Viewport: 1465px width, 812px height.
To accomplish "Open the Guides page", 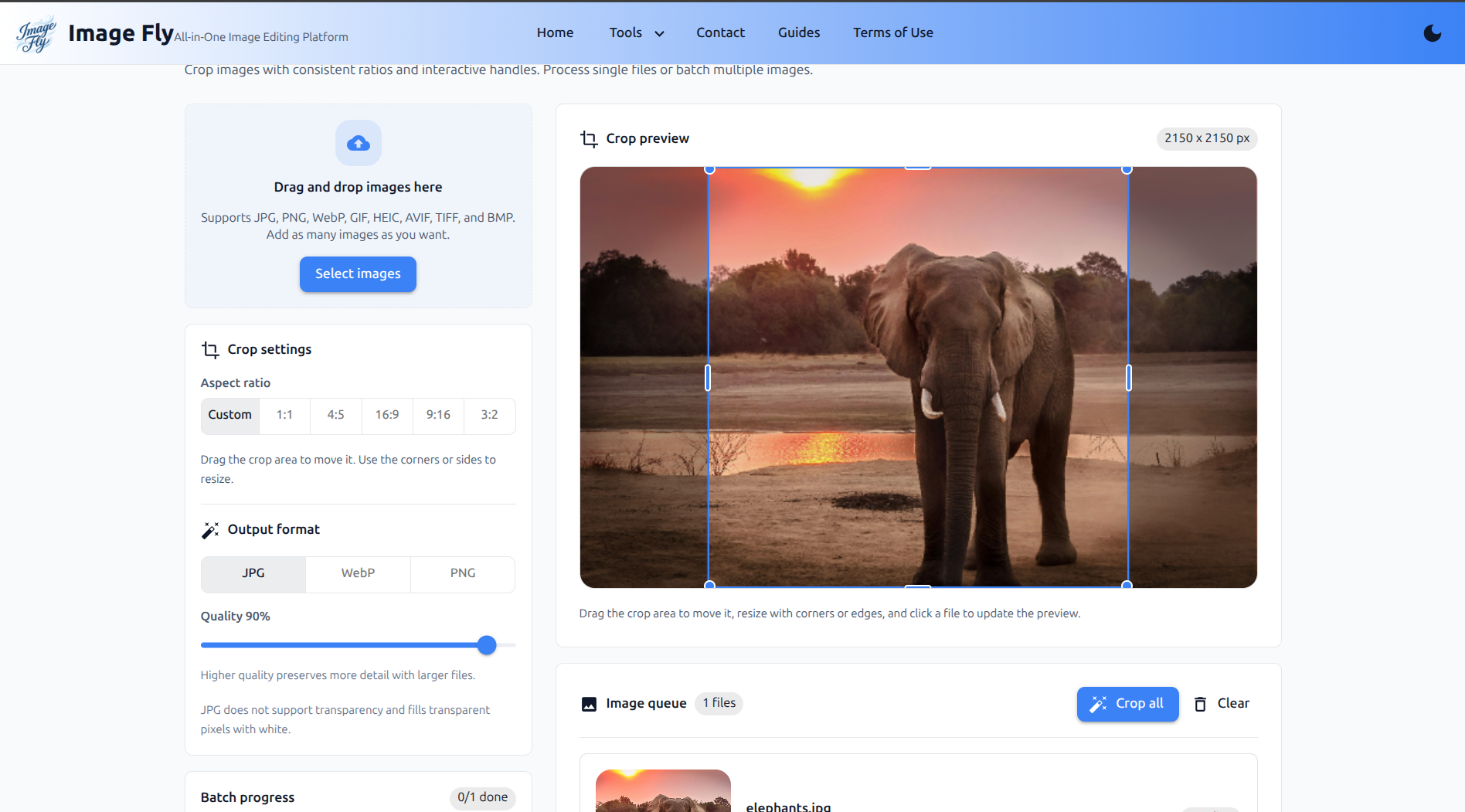I will [x=798, y=32].
